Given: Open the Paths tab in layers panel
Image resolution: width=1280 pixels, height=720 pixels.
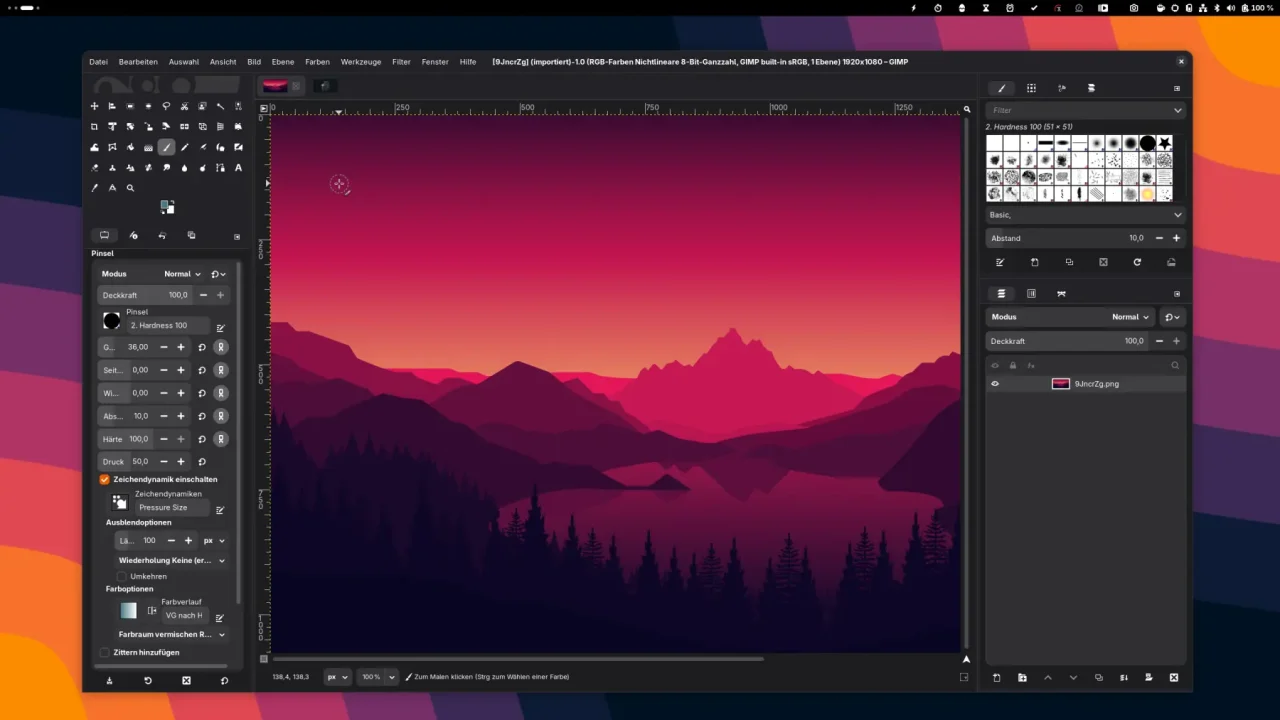Looking at the screenshot, I should [1062, 293].
